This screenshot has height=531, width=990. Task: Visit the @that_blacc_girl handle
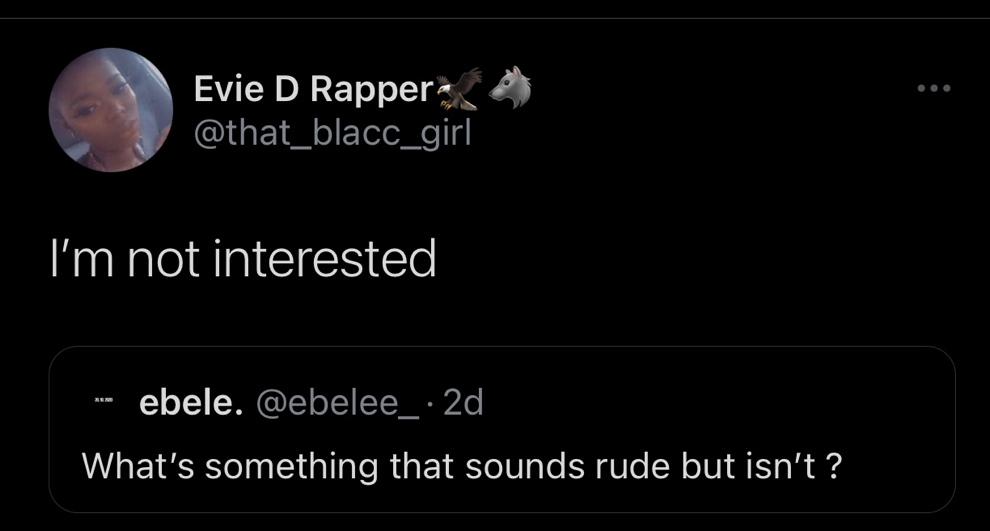331,132
